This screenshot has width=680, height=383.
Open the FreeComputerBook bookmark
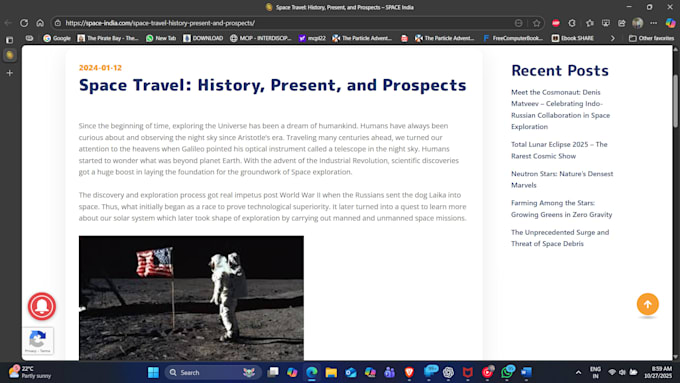coord(513,38)
